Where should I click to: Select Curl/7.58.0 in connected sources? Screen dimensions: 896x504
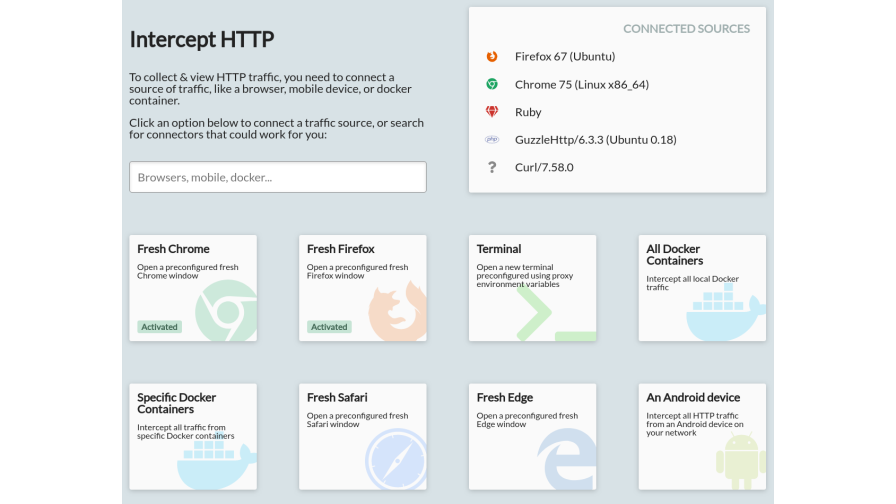coord(544,167)
